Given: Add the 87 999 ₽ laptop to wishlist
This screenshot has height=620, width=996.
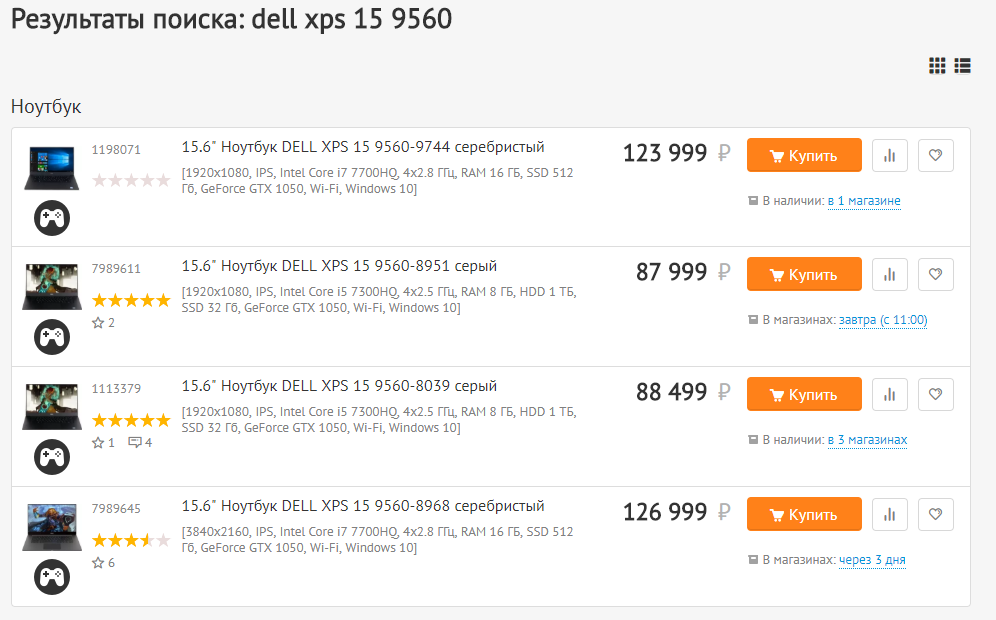Looking at the screenshot, I should click(x=935, y=274).
